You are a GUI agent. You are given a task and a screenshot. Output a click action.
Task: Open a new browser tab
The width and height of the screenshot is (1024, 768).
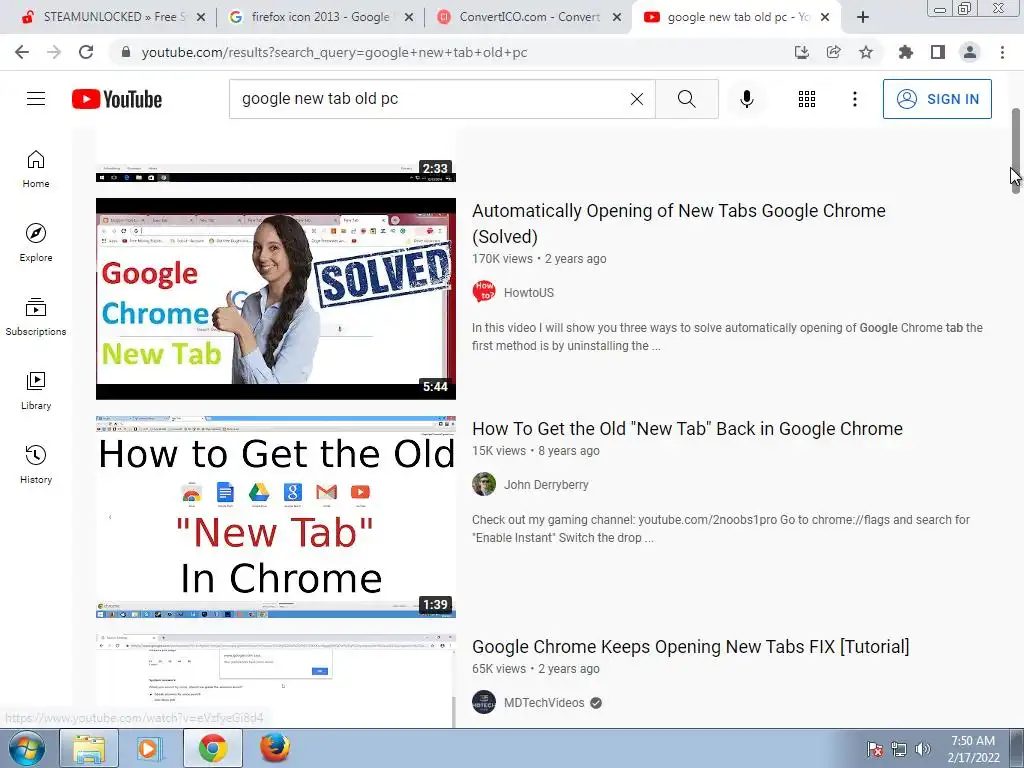863,18
